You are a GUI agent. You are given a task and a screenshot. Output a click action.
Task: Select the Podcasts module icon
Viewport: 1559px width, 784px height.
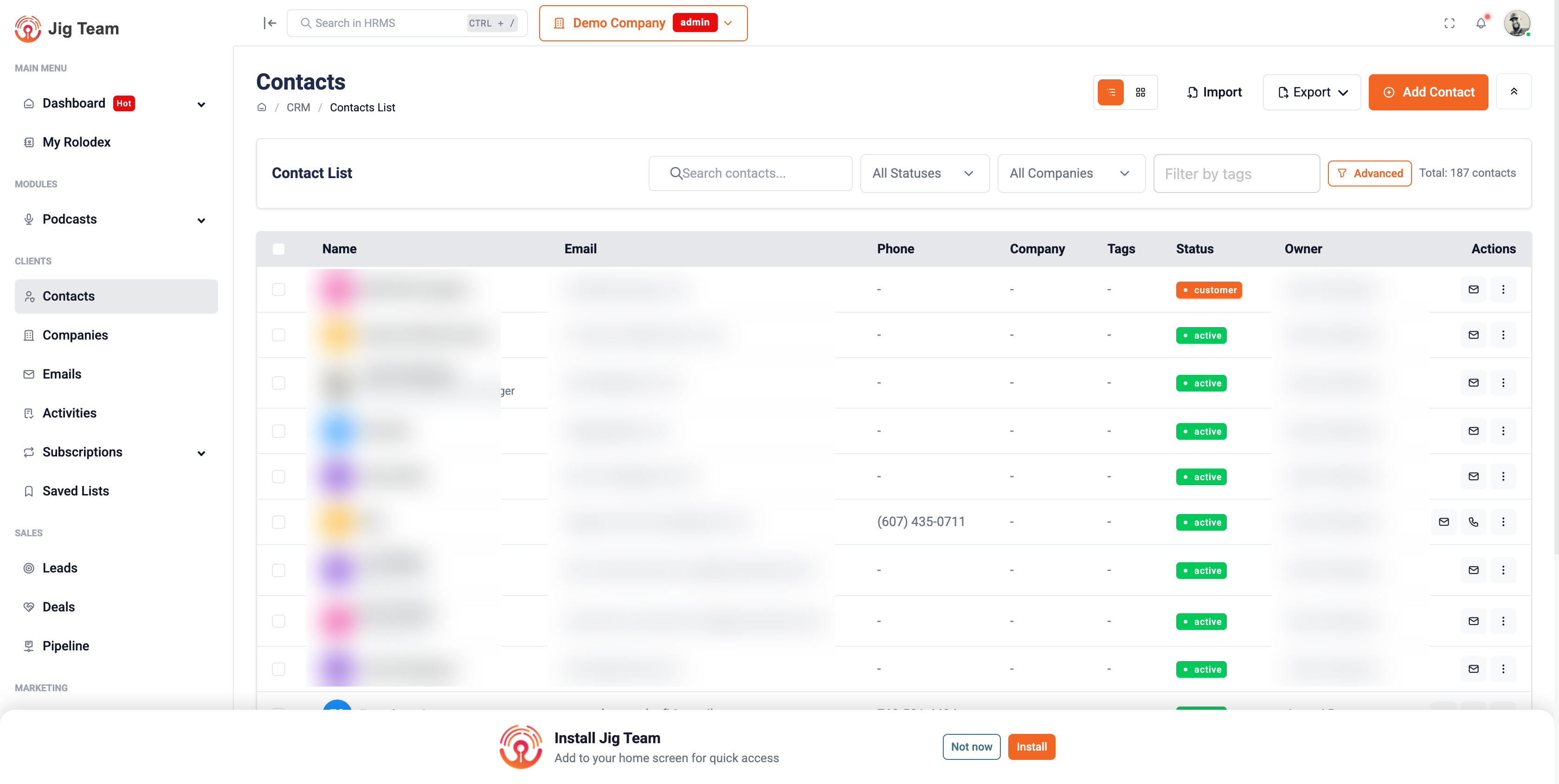point(28,219)
